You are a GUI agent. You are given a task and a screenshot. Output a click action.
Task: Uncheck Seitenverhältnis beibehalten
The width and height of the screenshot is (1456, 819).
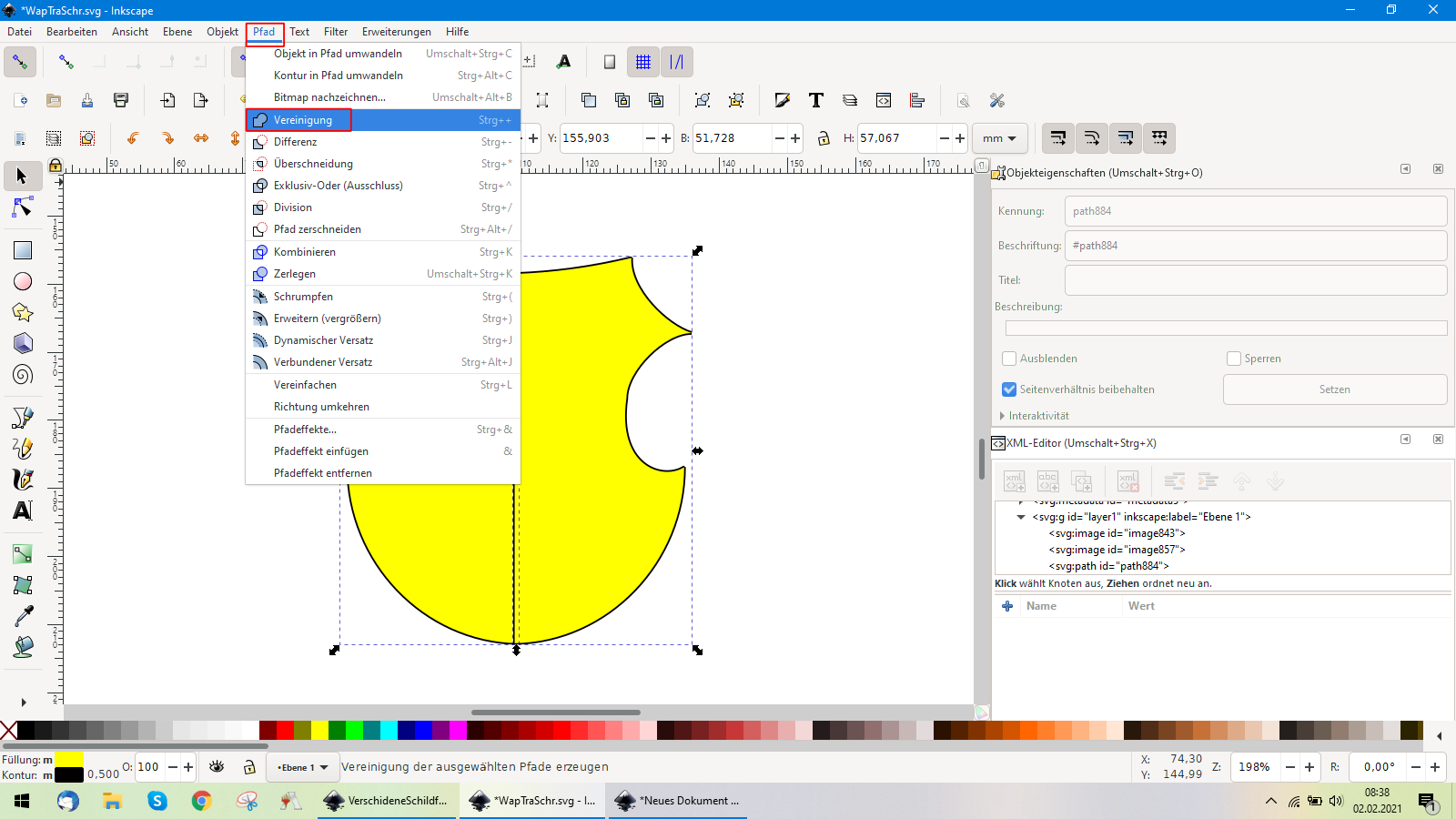click(1009, 389)
